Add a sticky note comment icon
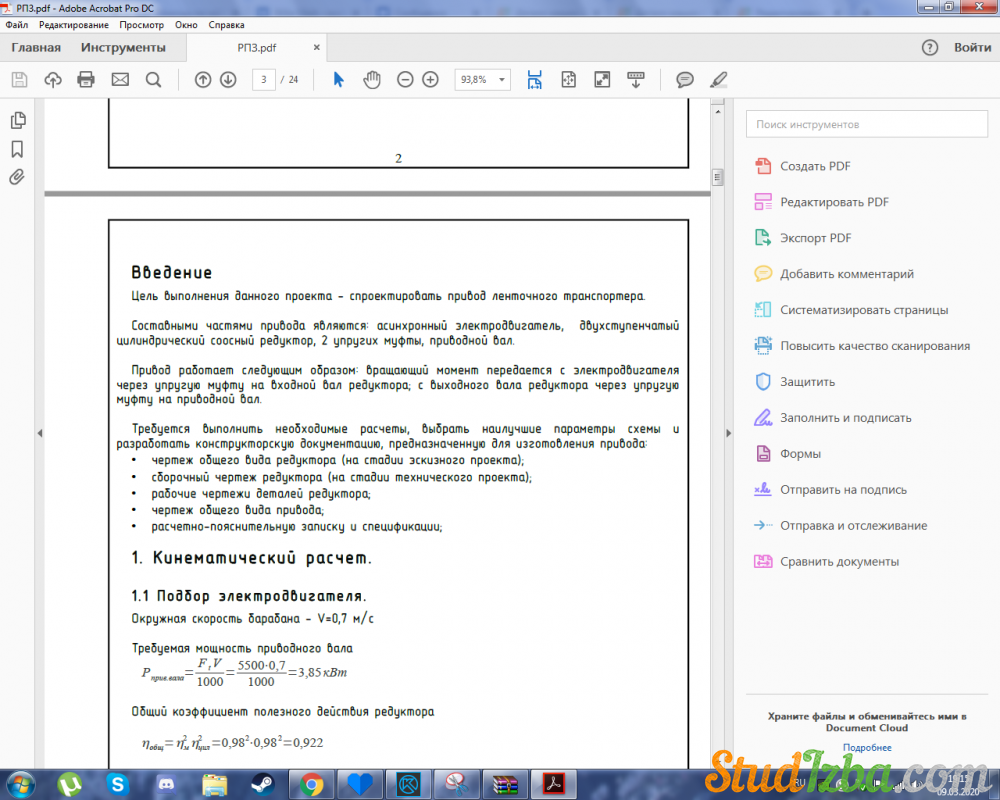This screenshot has width=1000, height=800. [685, 80]
